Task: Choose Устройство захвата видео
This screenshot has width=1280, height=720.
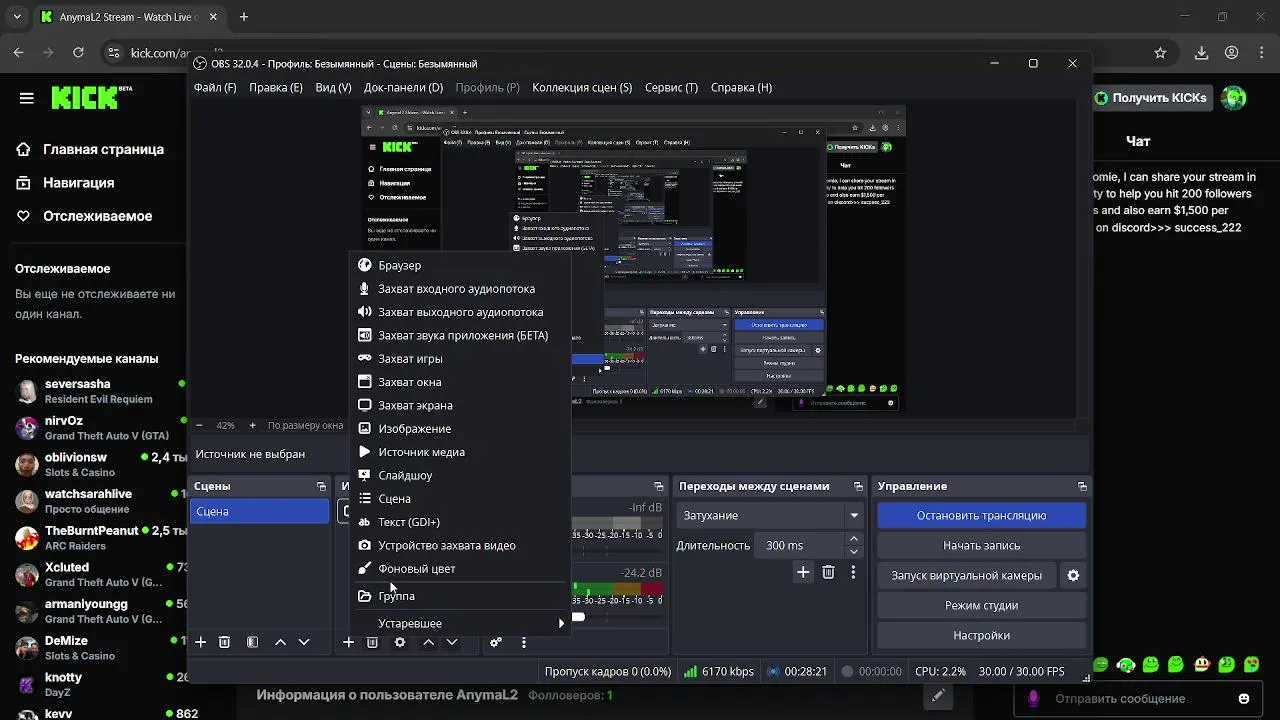Action: [462, 545]
